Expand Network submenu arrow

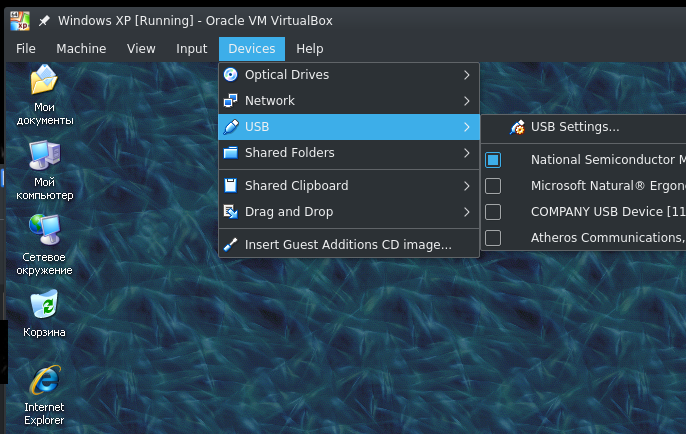coord(466,101)
